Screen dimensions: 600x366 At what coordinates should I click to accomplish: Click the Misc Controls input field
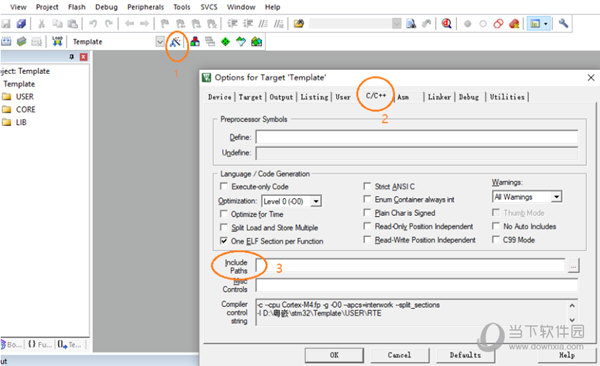point(417,285)
